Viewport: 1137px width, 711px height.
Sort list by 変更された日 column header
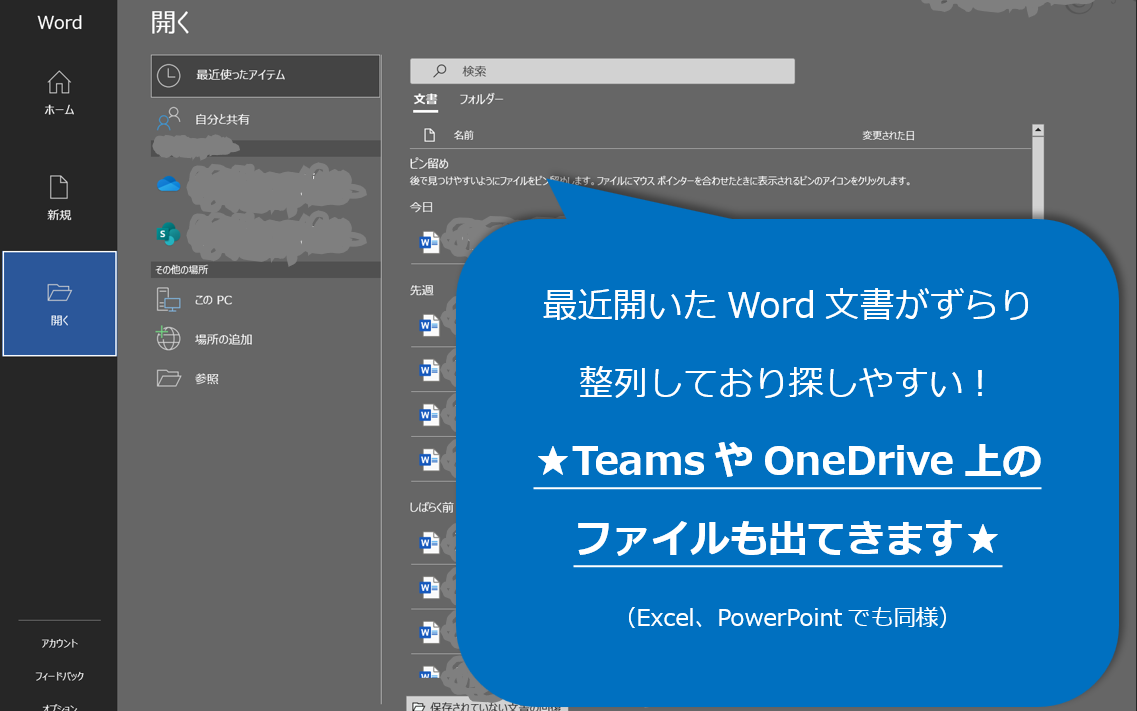tap(888, 136)
